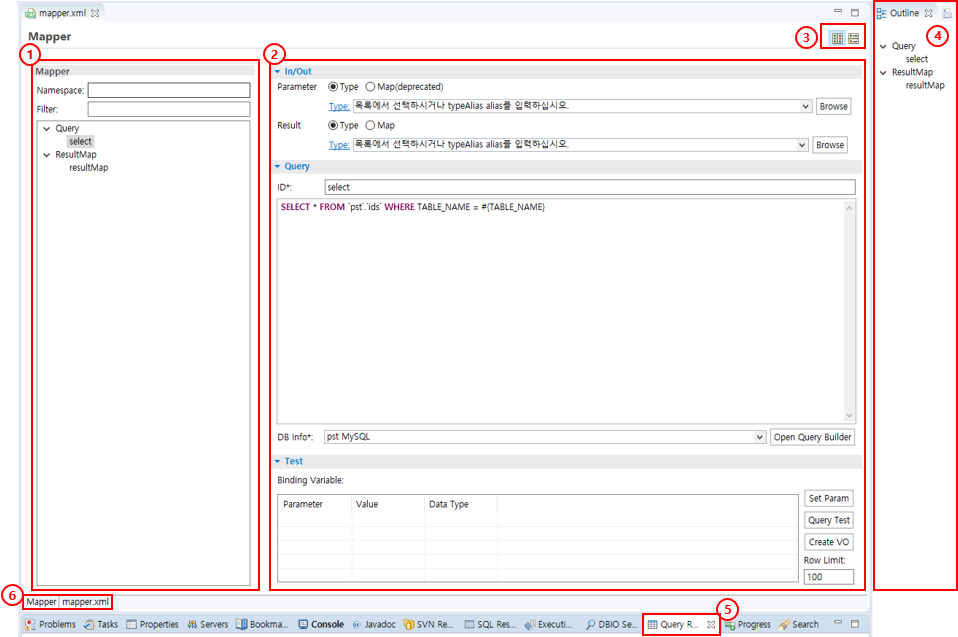Switch to list layout view in editor toolbar

pyautogui.click(x=853, y=37)
